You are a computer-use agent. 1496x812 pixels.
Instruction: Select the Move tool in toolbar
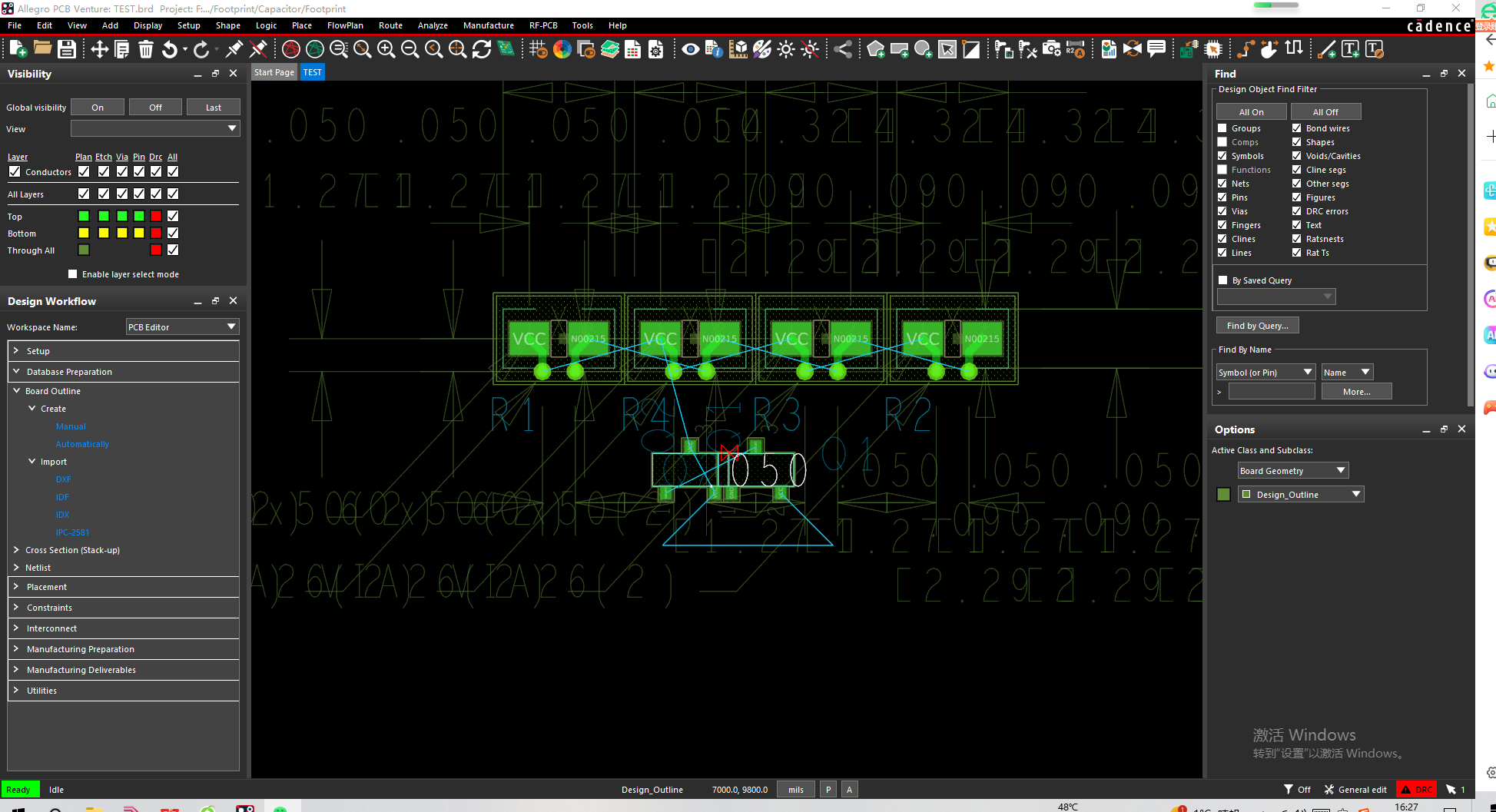click(x=99, y=49)
